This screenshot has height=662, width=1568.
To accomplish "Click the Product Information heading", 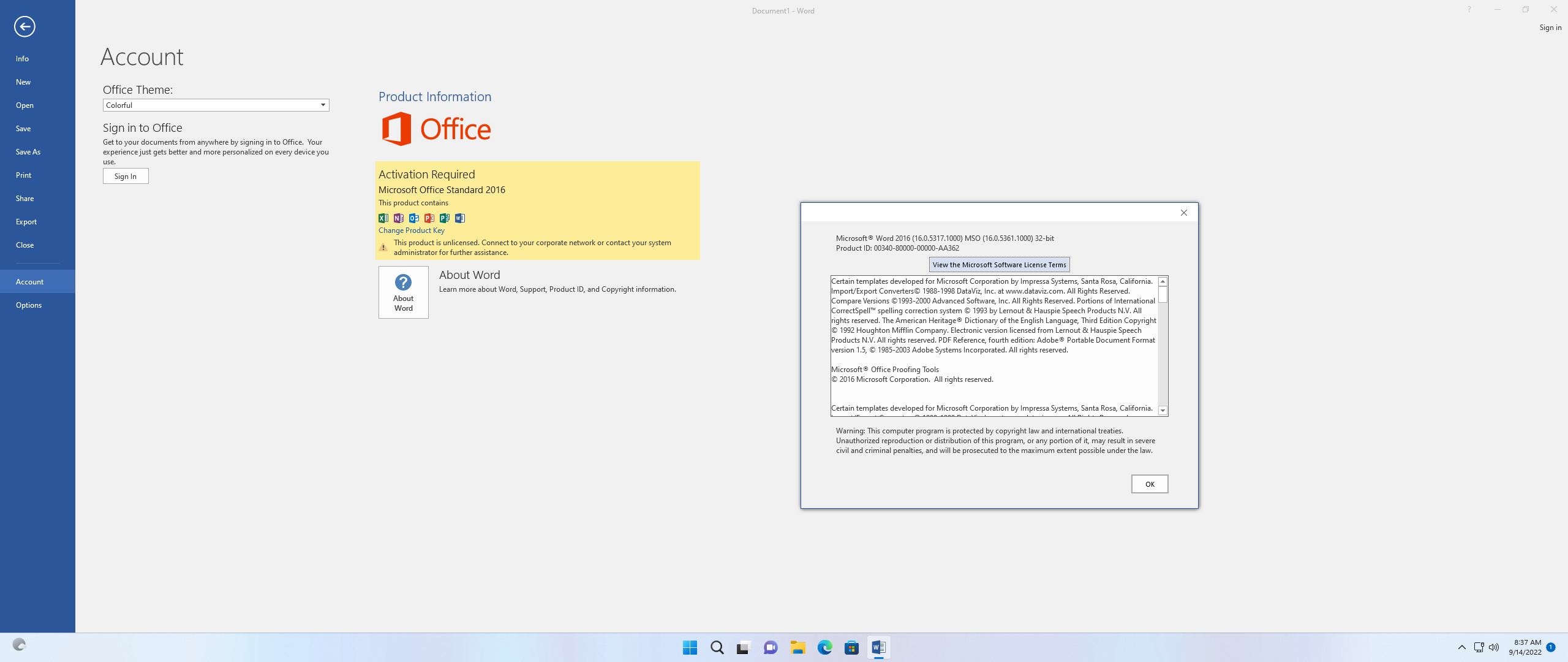I will 435,97.
